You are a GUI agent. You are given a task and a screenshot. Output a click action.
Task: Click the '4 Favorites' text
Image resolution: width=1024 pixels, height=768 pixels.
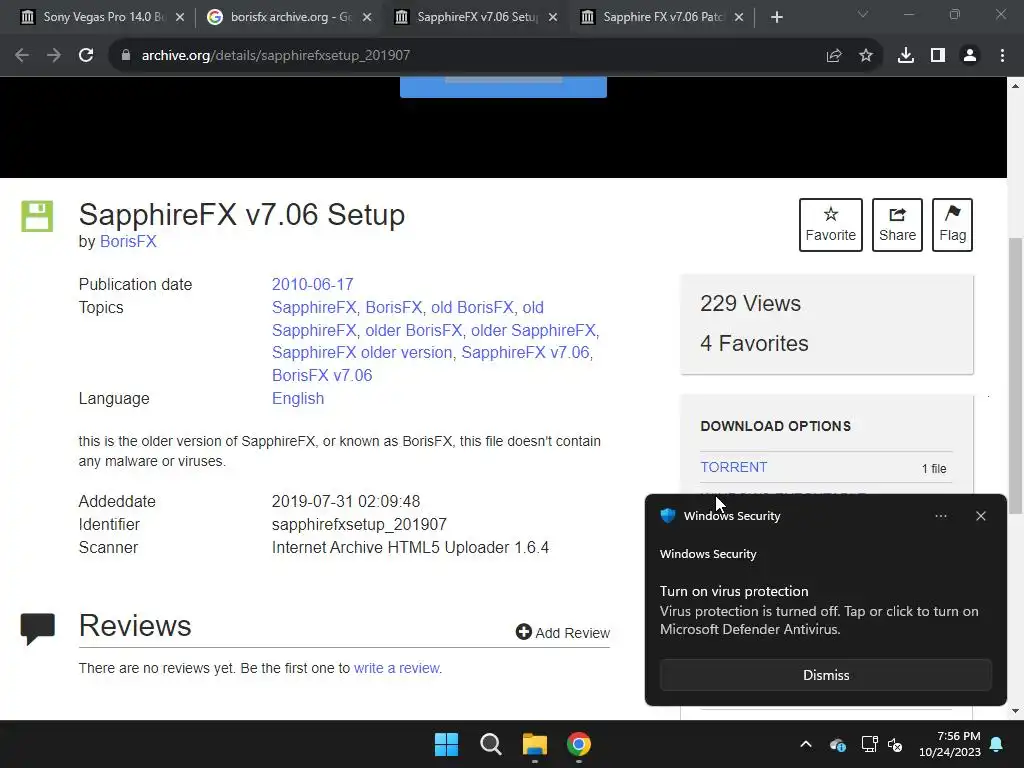pyautogui.click(x=754, y=344)
